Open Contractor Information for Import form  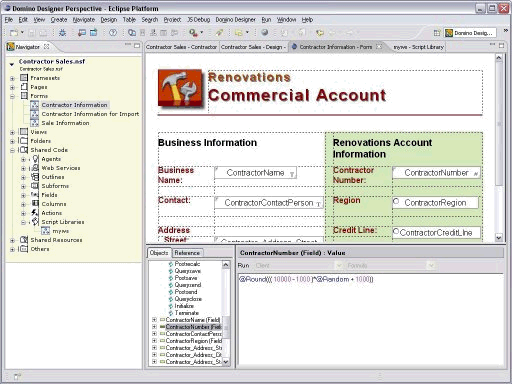90,114
